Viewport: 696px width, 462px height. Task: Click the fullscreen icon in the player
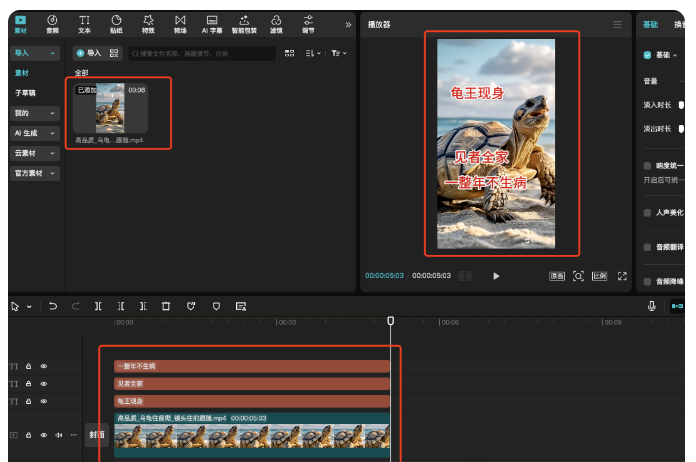[x=622, y=276]
